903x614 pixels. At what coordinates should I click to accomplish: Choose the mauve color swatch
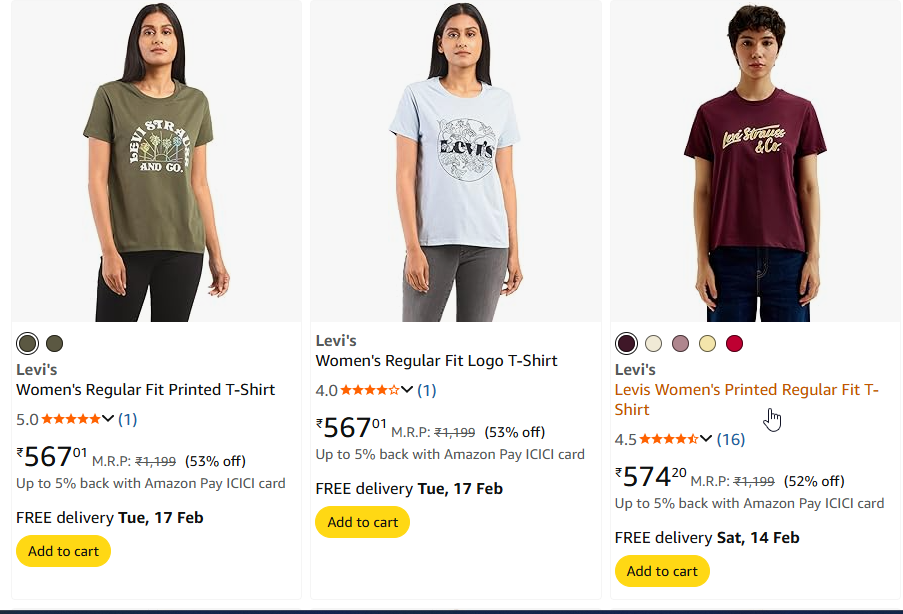click(x=681, y=344)
